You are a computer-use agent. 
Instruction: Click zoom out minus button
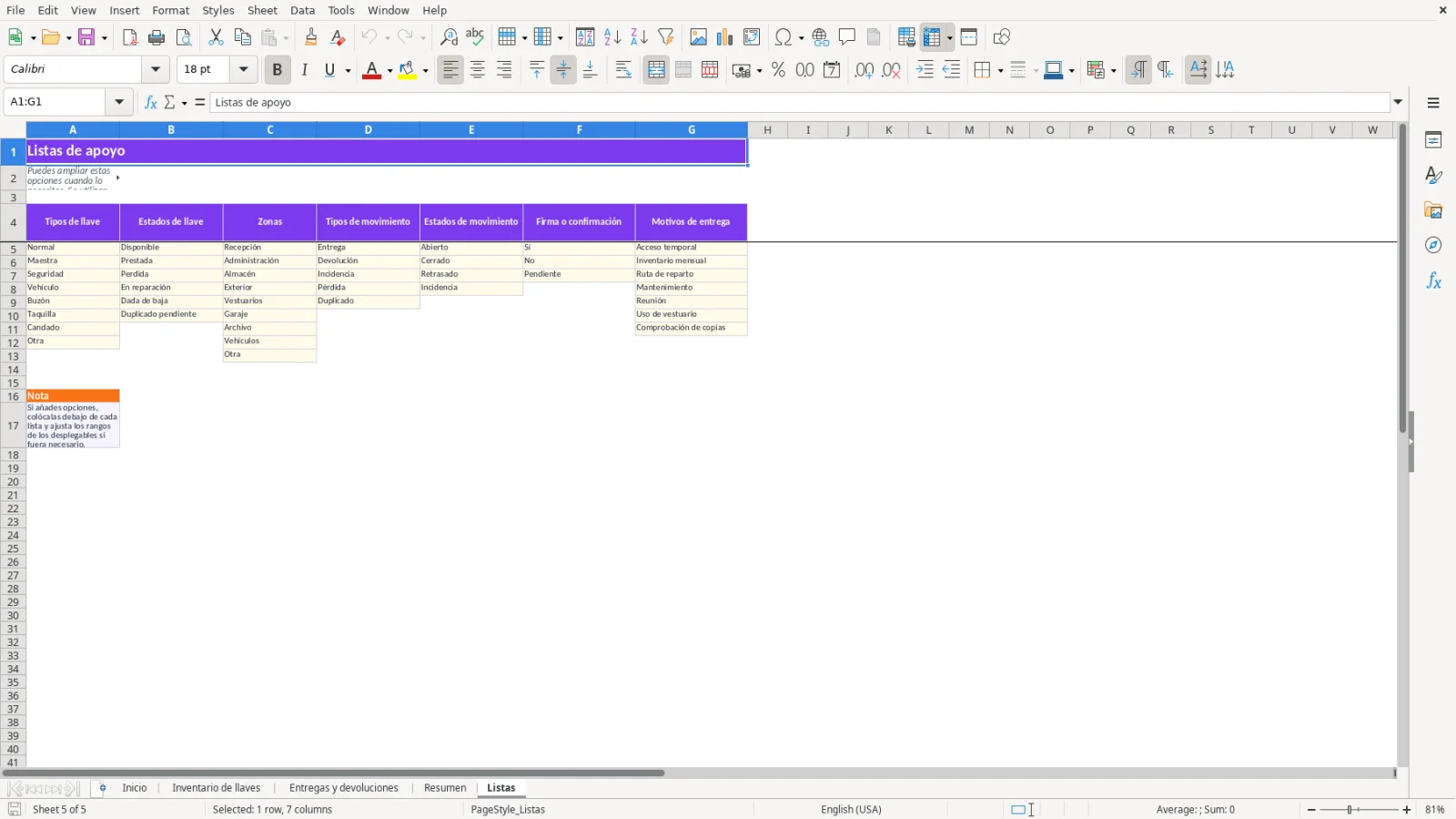click(x=1311, y=810)
